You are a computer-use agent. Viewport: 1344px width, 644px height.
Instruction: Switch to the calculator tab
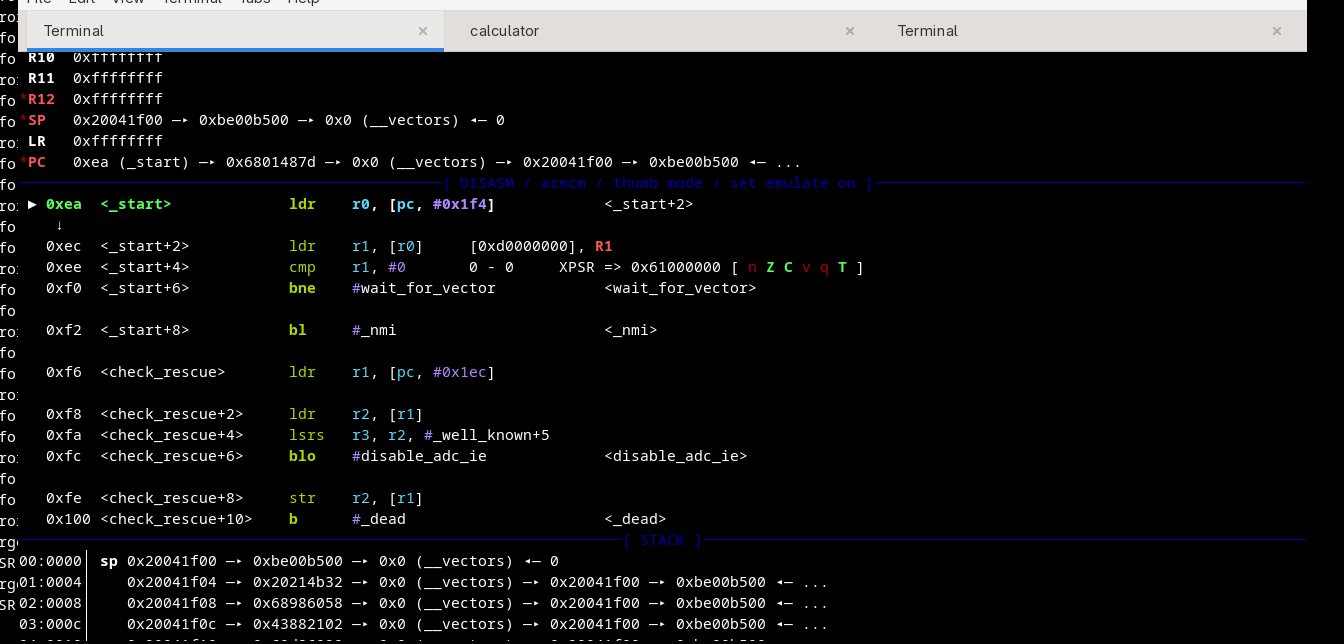click(504, 31)
